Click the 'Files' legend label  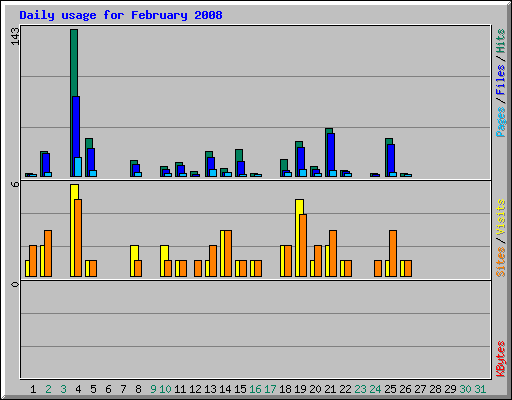point(500,80)
